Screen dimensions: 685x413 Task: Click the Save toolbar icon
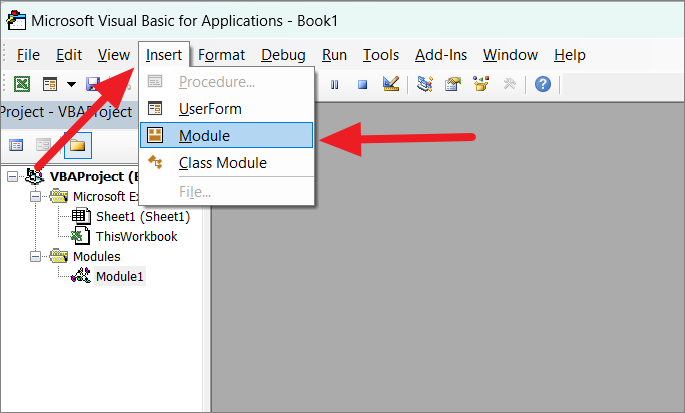93,83
